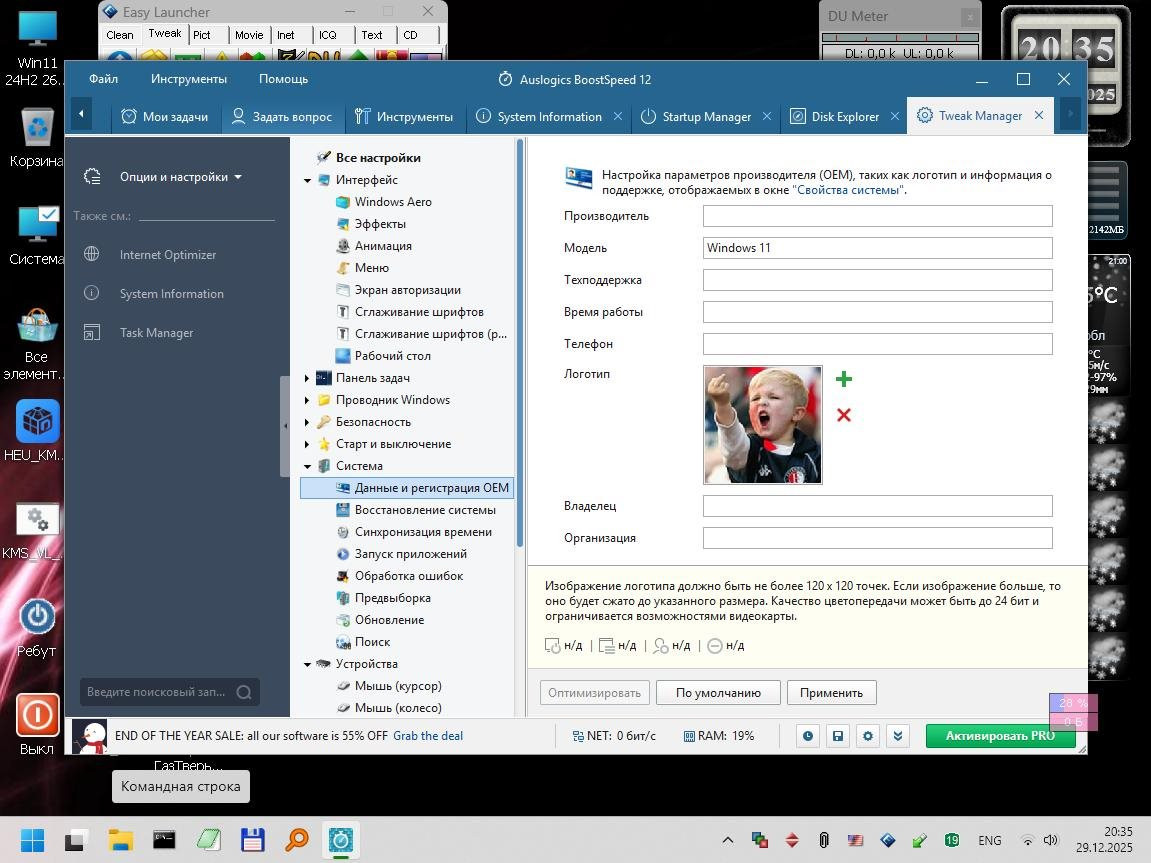
Task: Click the Командная строка button
Action: point(181,787)
